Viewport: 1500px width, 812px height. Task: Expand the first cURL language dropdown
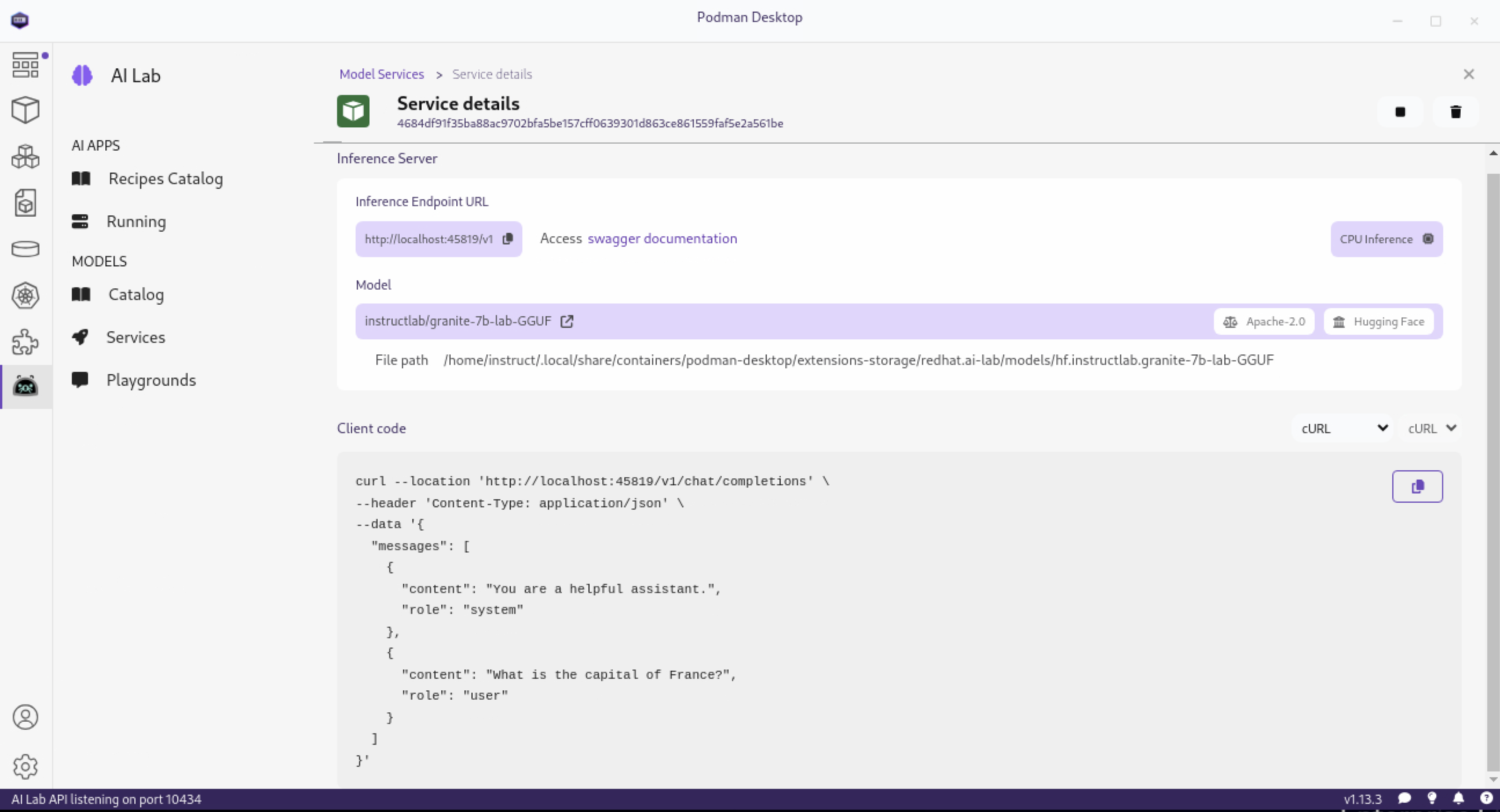pos(1343,429)
